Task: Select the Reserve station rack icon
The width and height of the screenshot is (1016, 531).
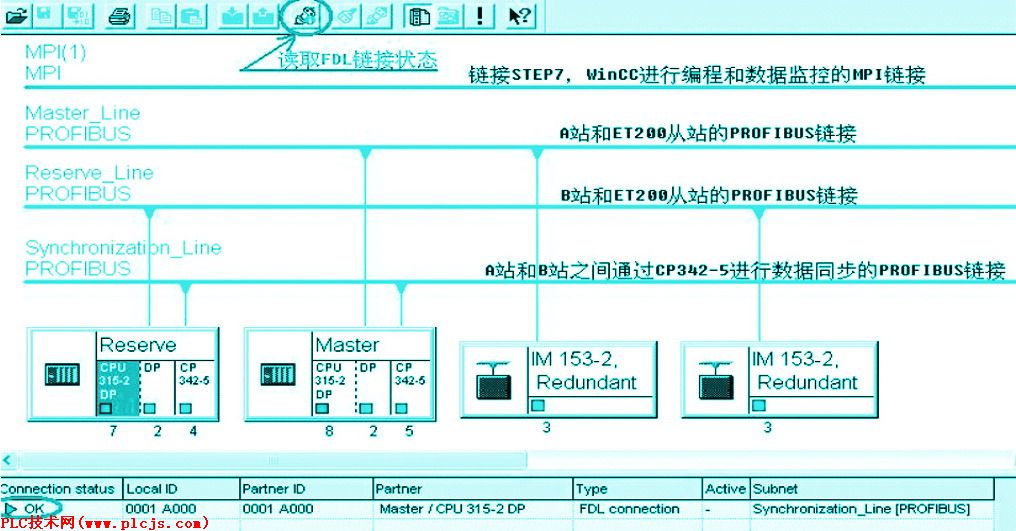Action: [x=62, y=374]
